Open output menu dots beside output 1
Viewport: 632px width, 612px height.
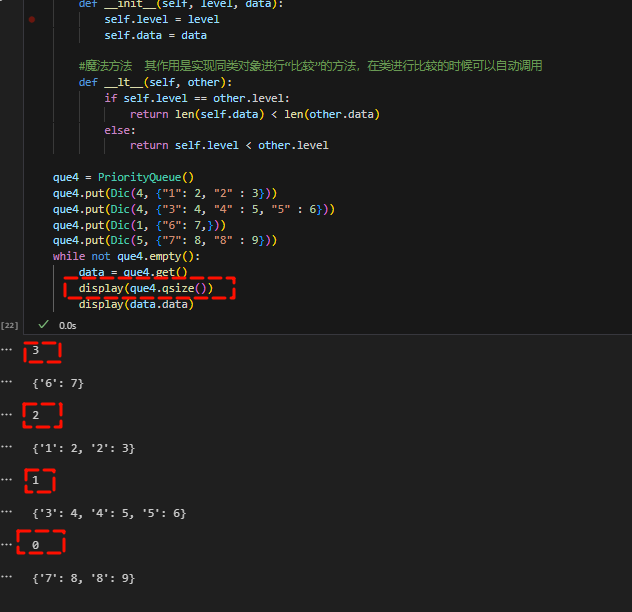(x=6, y=479)
